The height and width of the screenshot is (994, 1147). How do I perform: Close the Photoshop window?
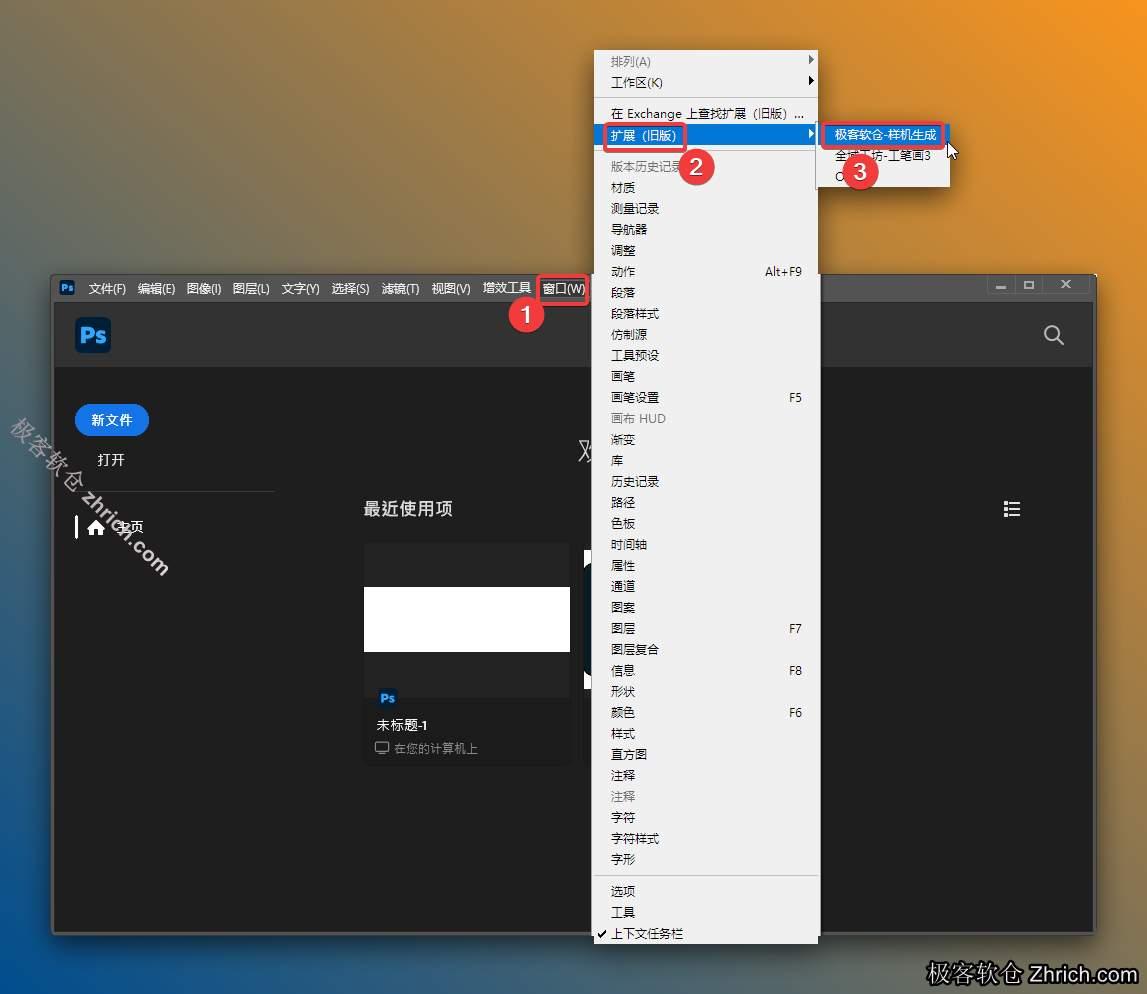(1066, 285)
